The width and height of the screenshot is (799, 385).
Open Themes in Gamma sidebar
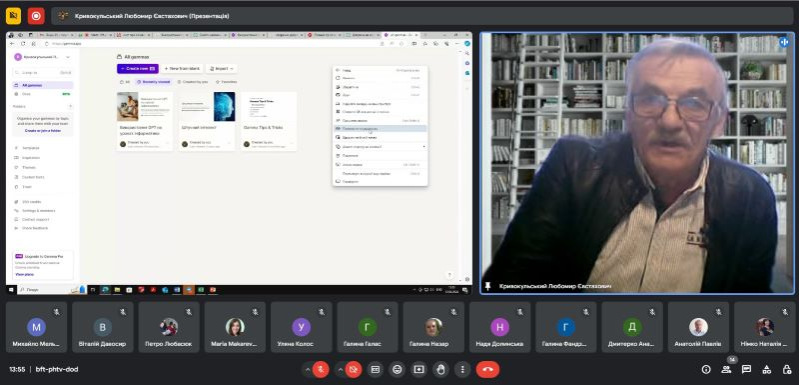point(29,167)
